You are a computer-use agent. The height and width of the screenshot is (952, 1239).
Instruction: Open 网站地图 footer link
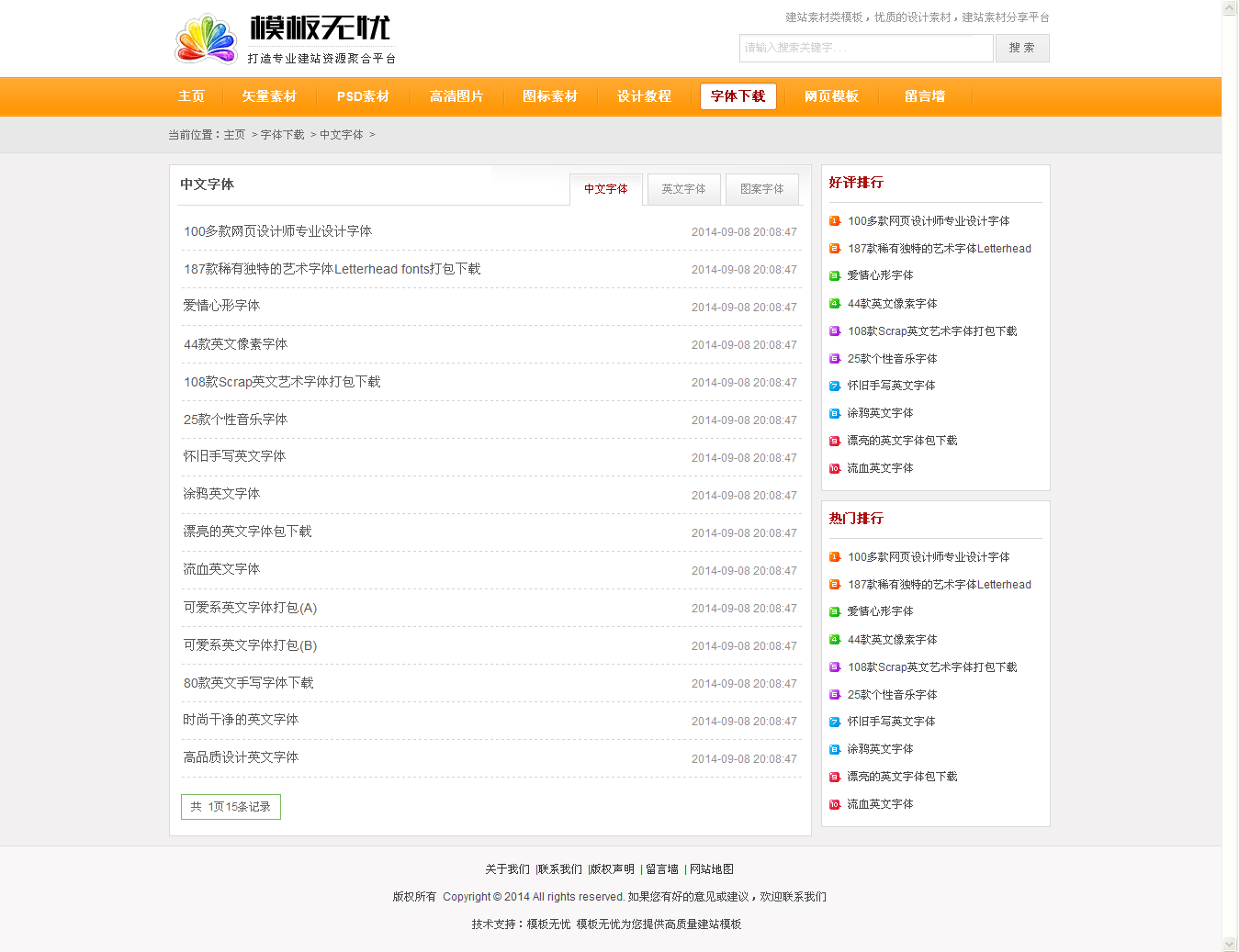(712, 869)
